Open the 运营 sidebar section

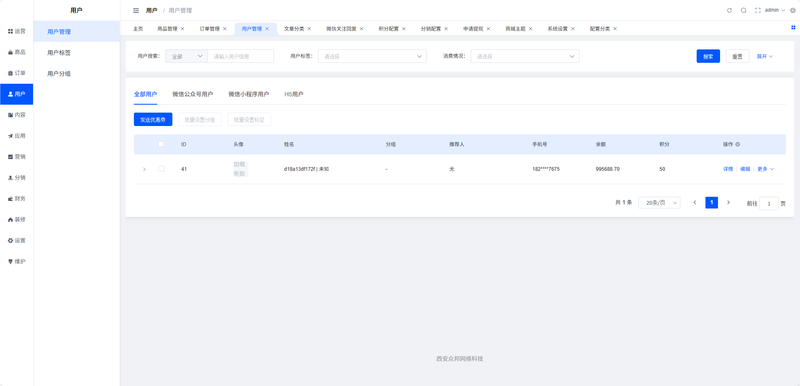[x=16, y=31]
